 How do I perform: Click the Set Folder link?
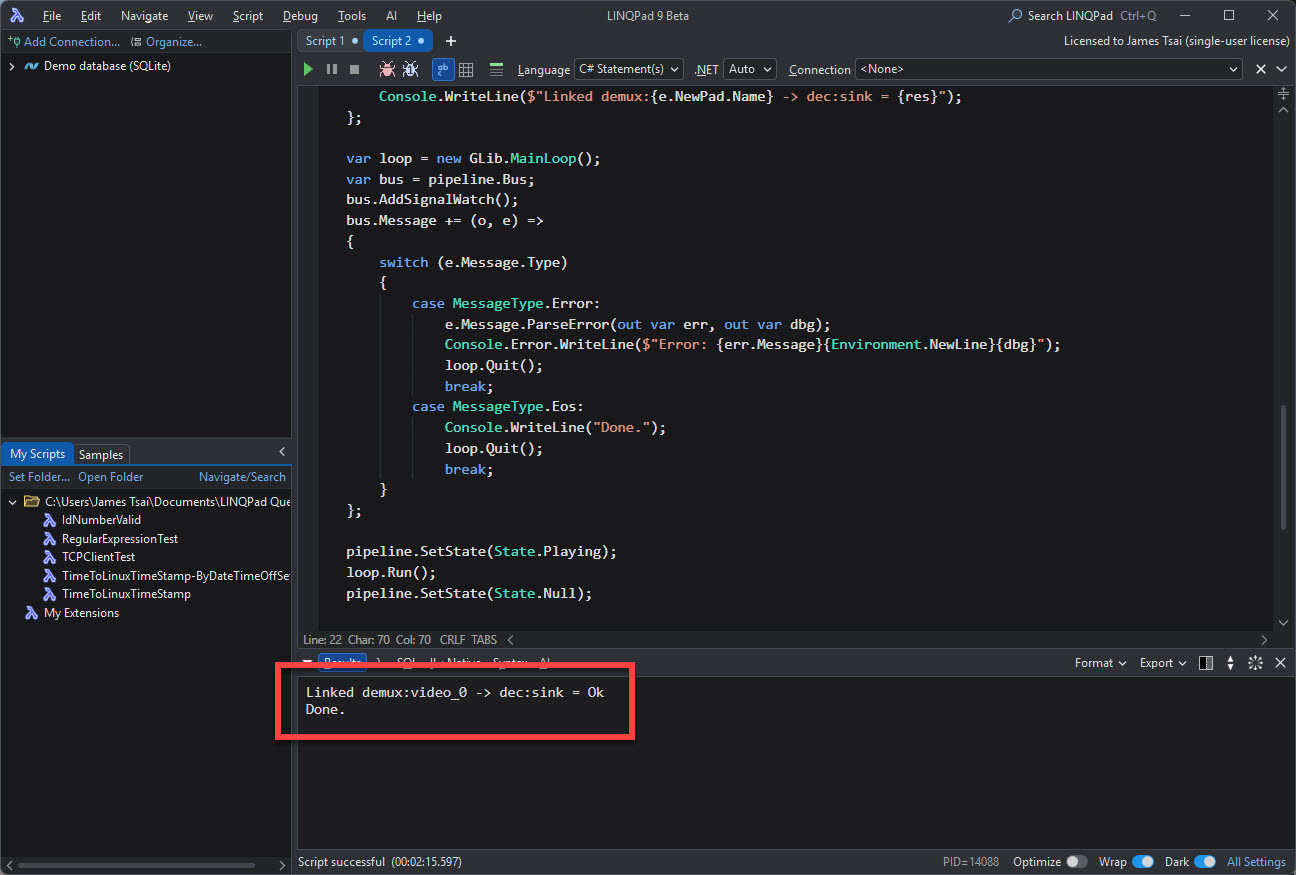[40, 477]
